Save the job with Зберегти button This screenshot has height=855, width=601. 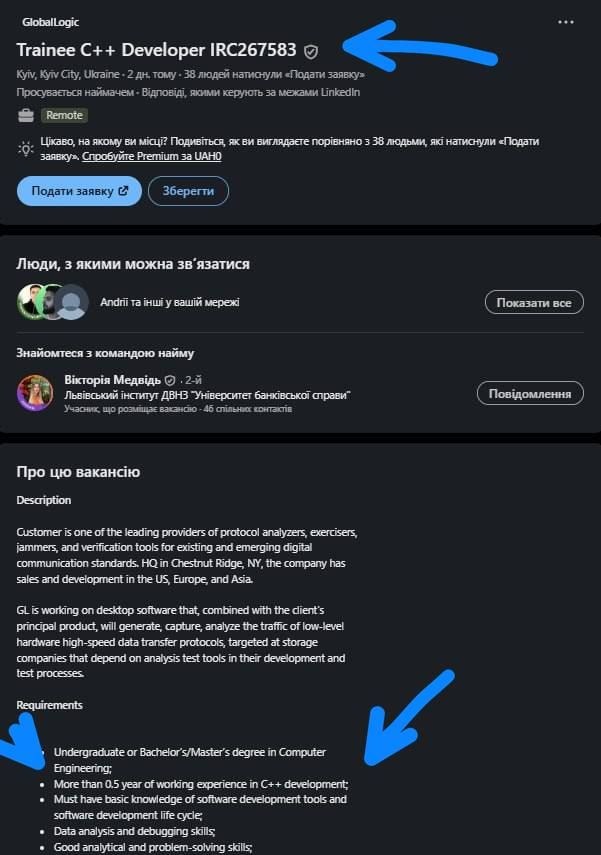(x=188, y=191)
